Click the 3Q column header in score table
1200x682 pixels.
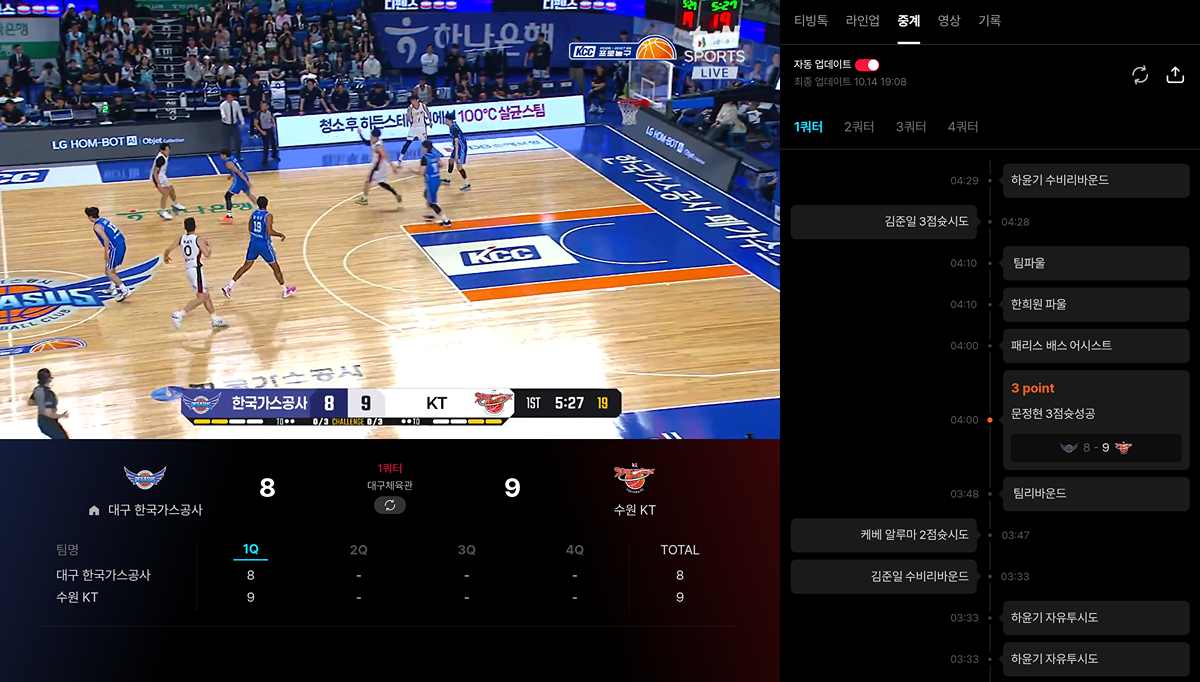click(467, 550)
